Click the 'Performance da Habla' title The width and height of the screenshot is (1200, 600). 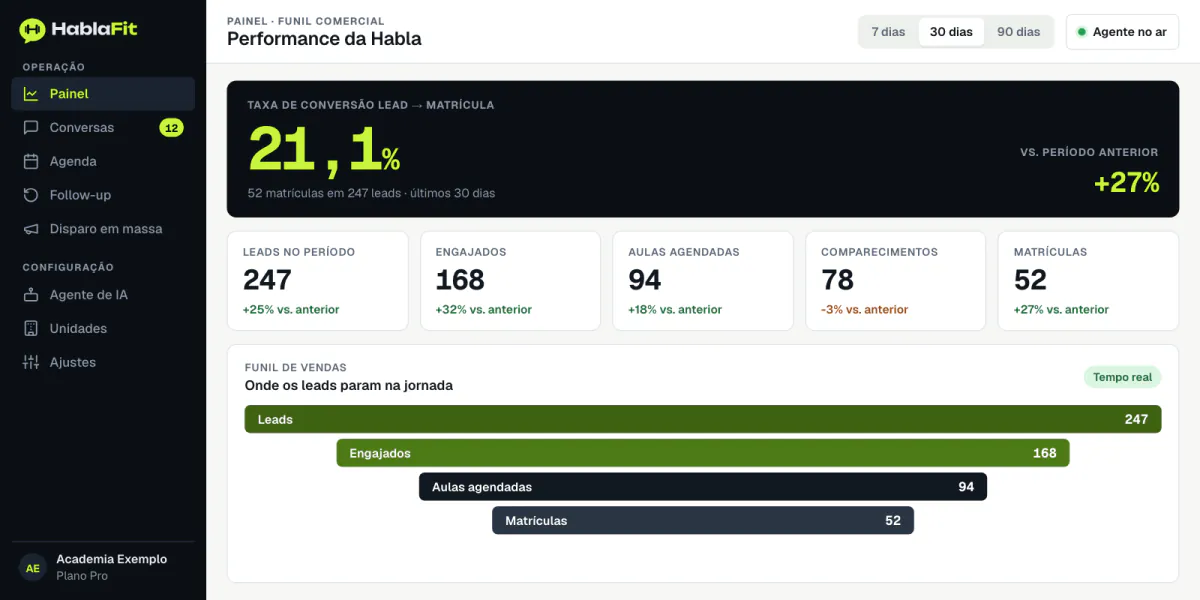(x=324, y=39)
